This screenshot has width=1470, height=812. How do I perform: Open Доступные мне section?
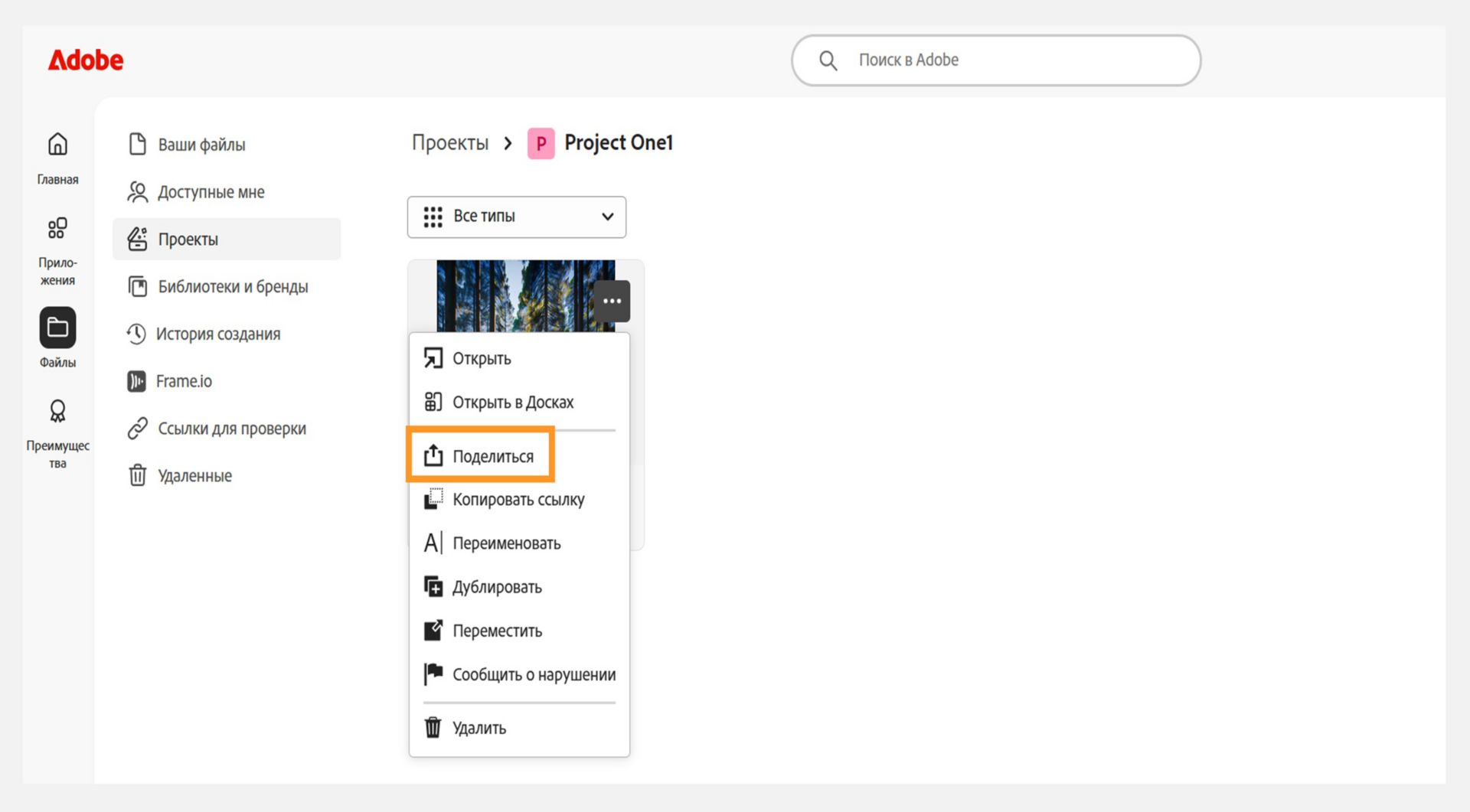(227, 191)
